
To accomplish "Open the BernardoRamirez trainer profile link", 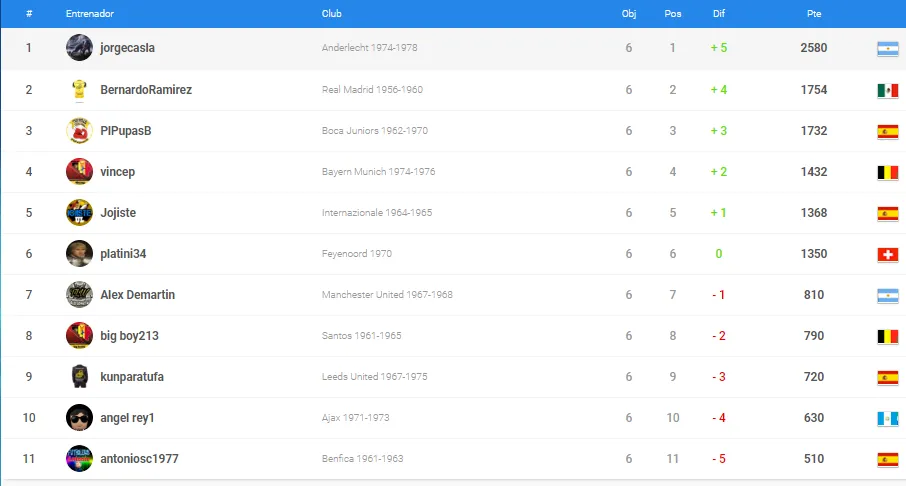I will tap(146, 90).
